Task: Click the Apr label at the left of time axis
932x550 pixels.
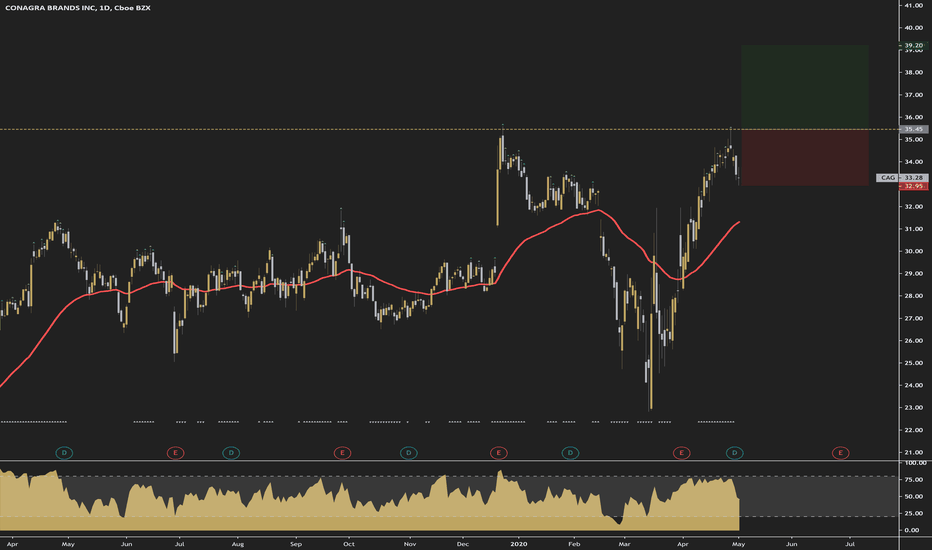Action: [12, 544]
